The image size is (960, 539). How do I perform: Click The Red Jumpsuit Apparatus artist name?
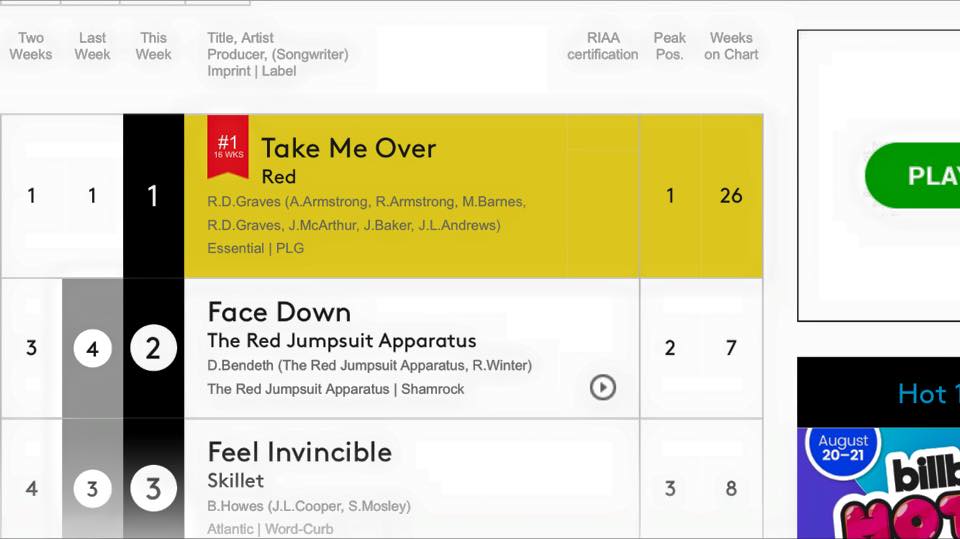pyautogui.click(x=341, y=340)
